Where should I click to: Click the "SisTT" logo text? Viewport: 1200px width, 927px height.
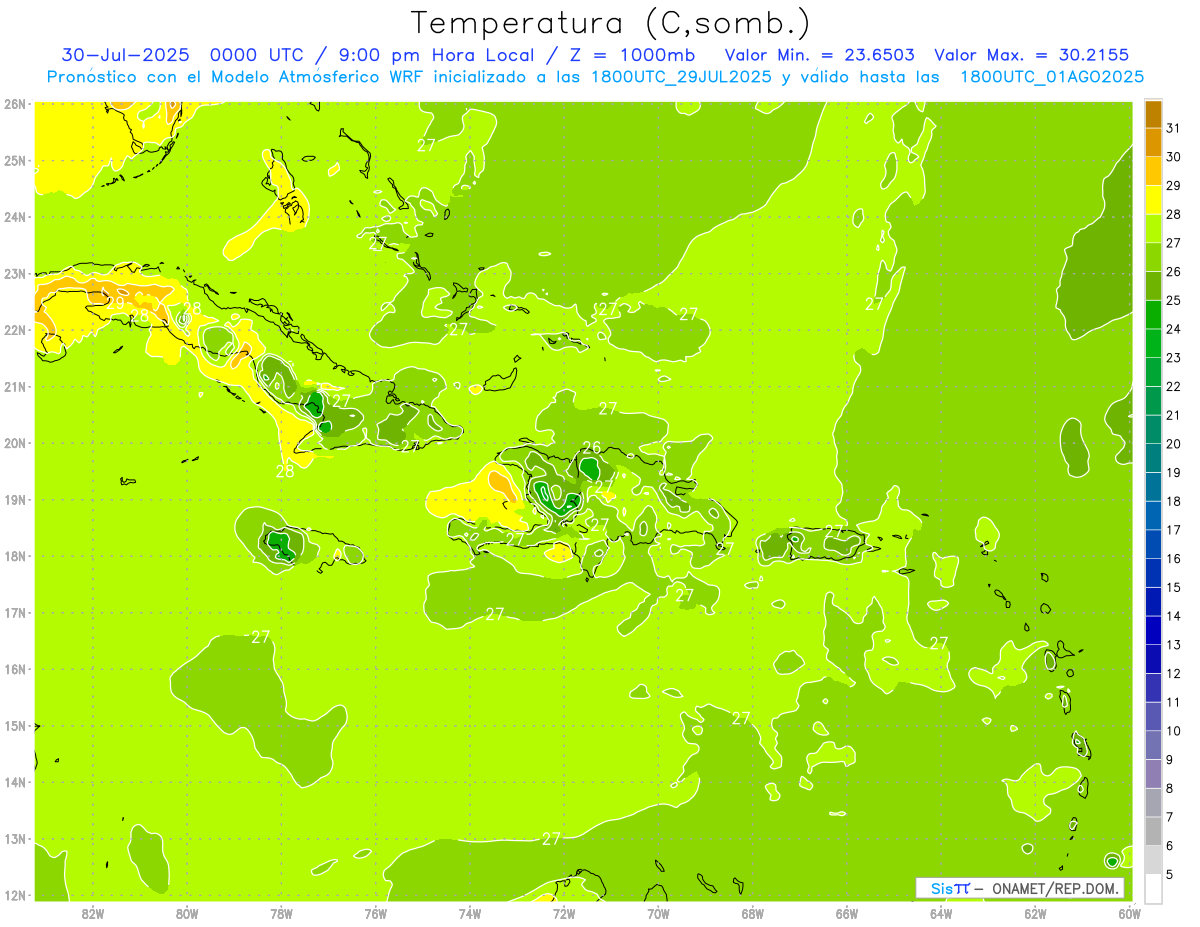point(950,888)
